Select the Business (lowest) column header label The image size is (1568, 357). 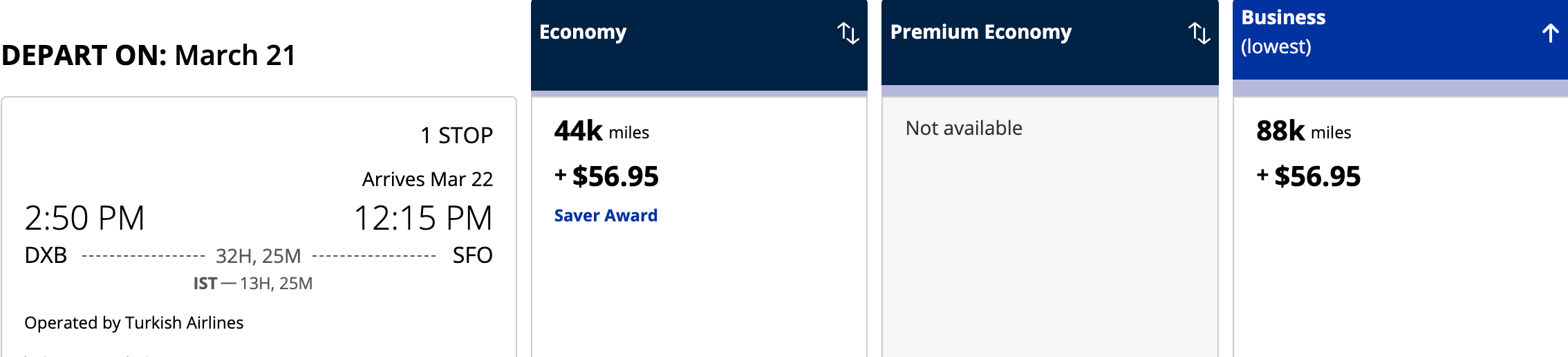(x=1283, y=32)
